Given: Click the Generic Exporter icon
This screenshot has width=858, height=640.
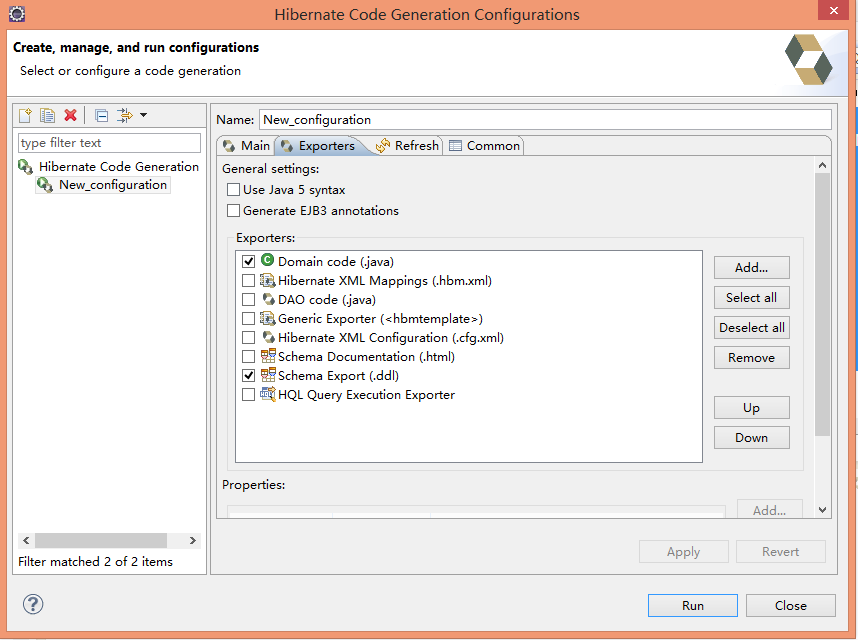Looking at the screenshot, I should [x=268, y=318].
